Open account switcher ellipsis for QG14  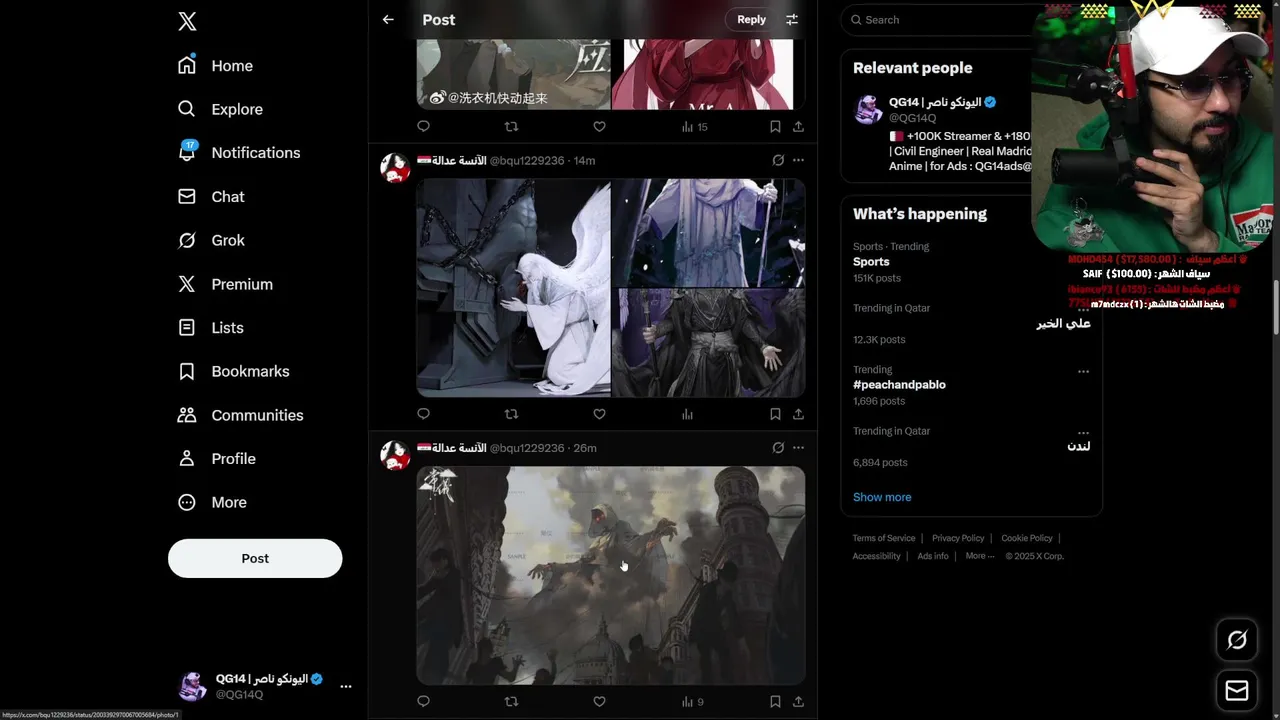(x=346, y=686)
